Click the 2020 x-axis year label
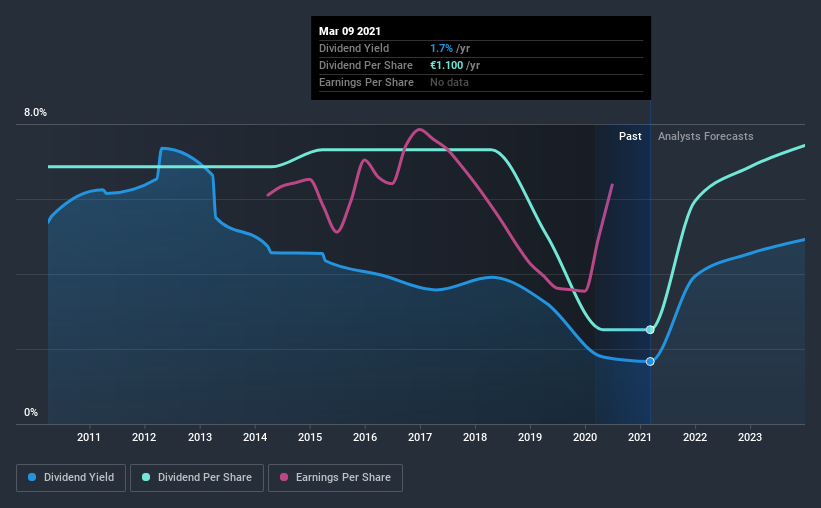 coord(585,437)
